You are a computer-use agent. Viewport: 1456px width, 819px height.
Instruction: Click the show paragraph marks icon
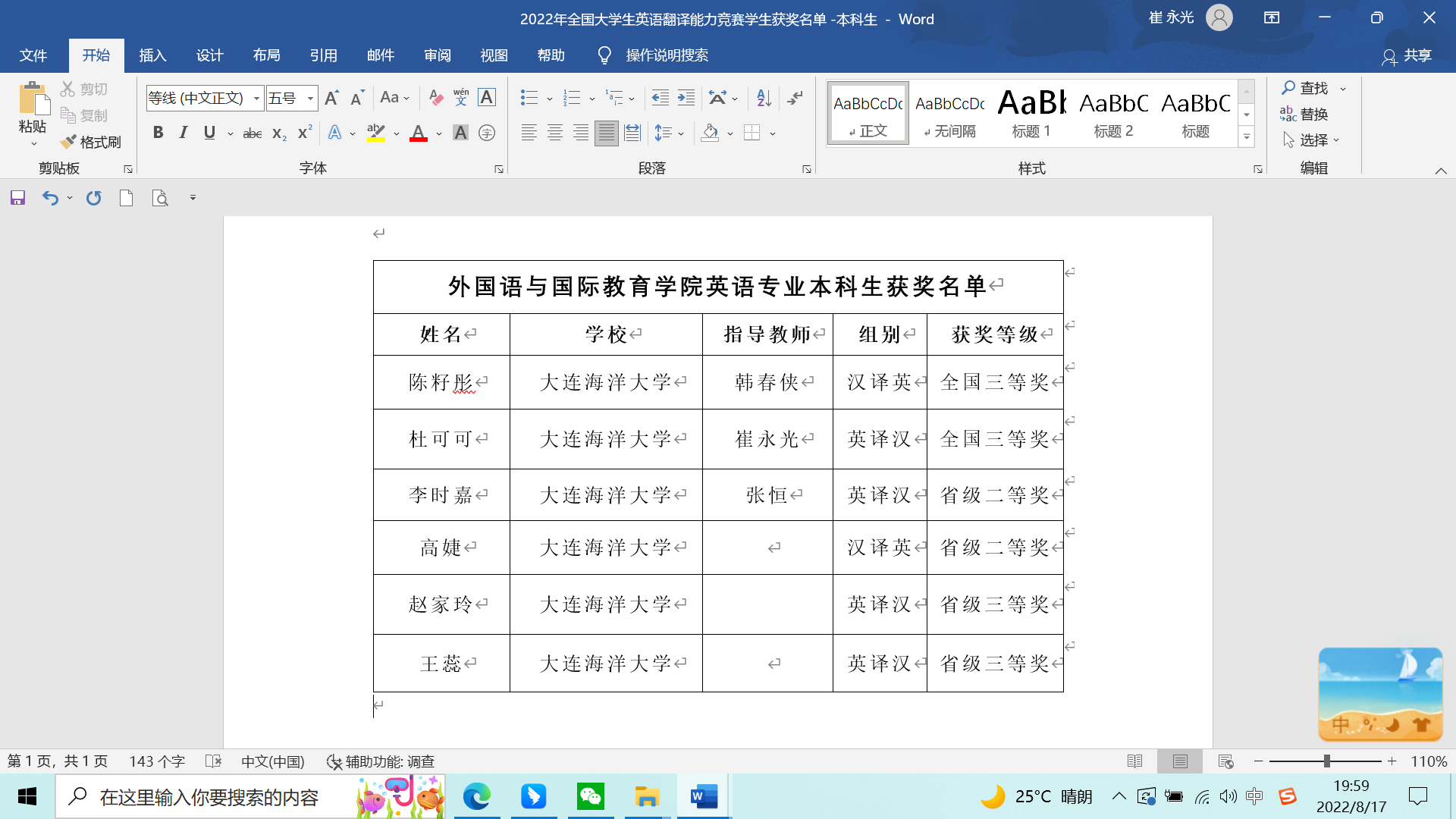[795, 97]
